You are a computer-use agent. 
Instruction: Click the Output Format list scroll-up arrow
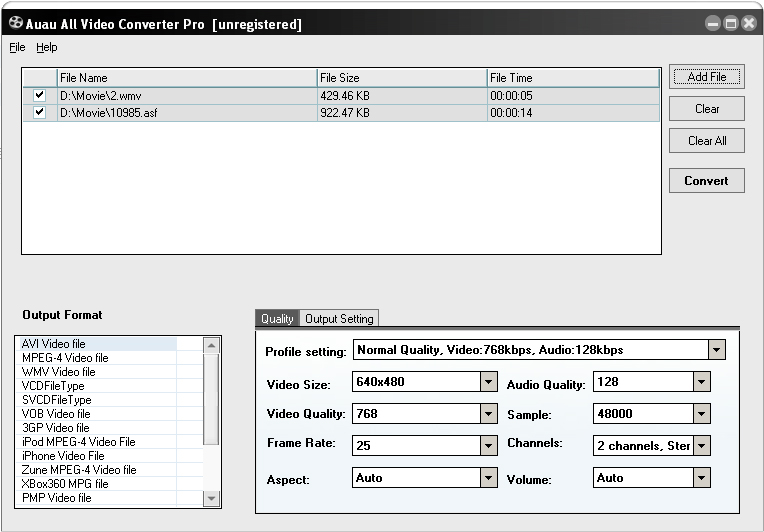click(211, 345)
